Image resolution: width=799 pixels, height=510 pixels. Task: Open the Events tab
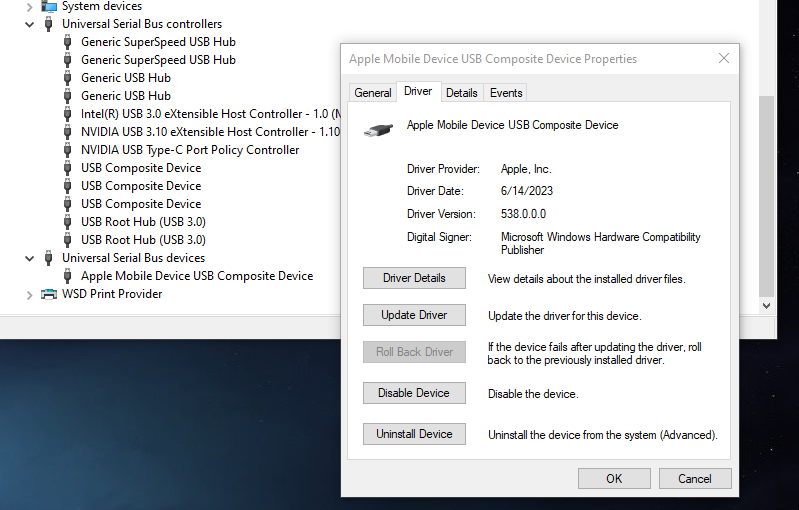point(506,93)
